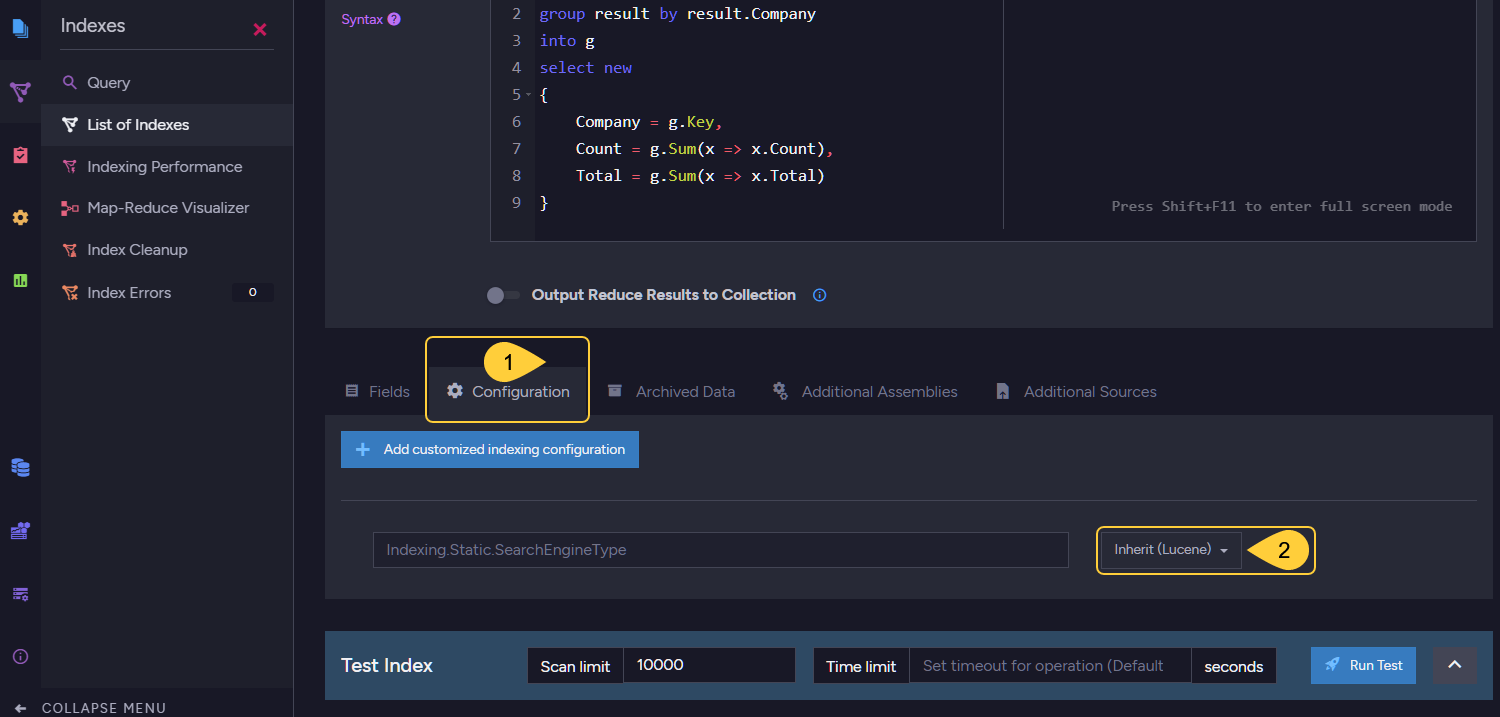
Task: Click code line 'group result by result.Company'
Action: (678, 14)
